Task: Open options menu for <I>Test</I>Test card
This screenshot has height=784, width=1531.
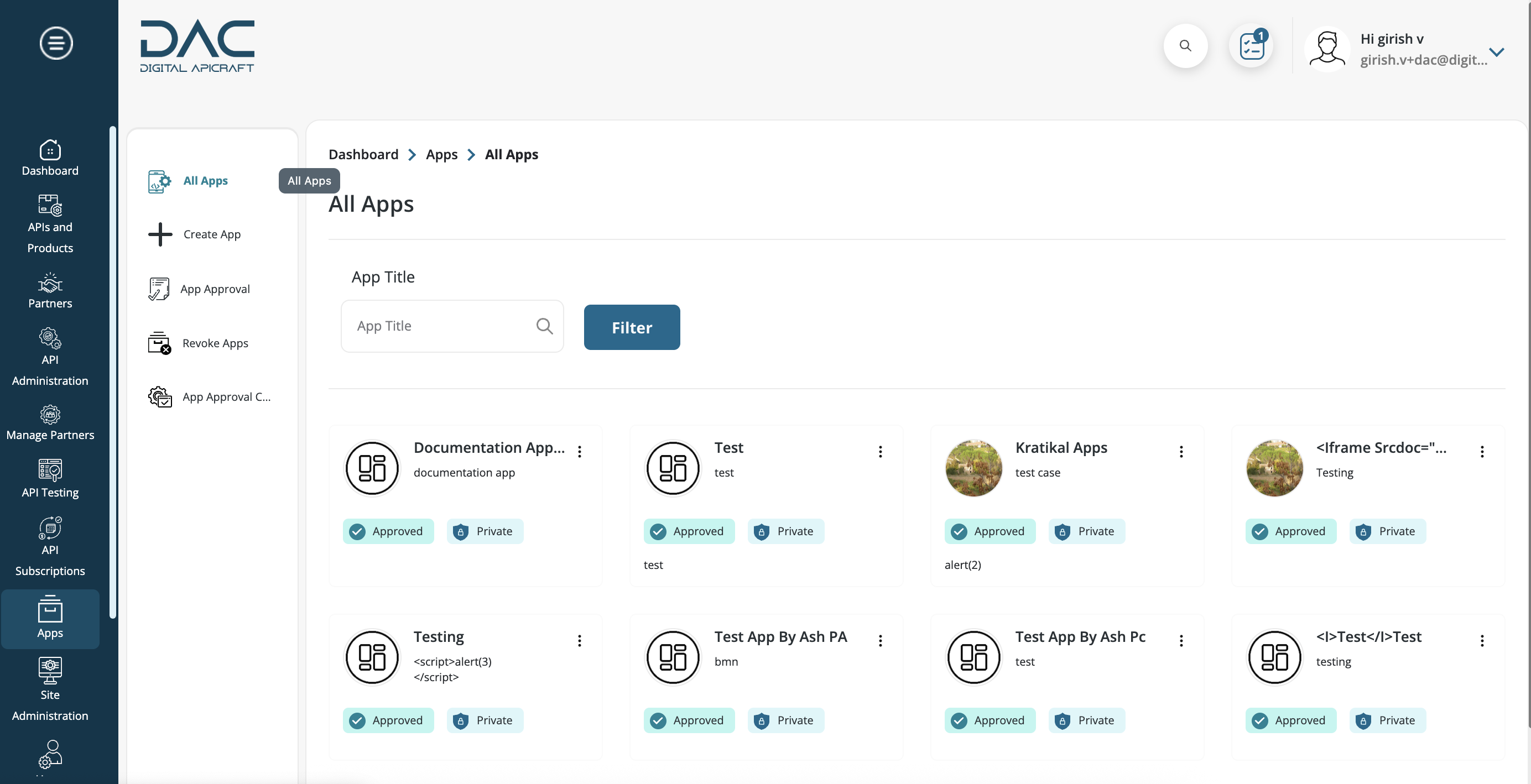Action: click(1481, 640)
